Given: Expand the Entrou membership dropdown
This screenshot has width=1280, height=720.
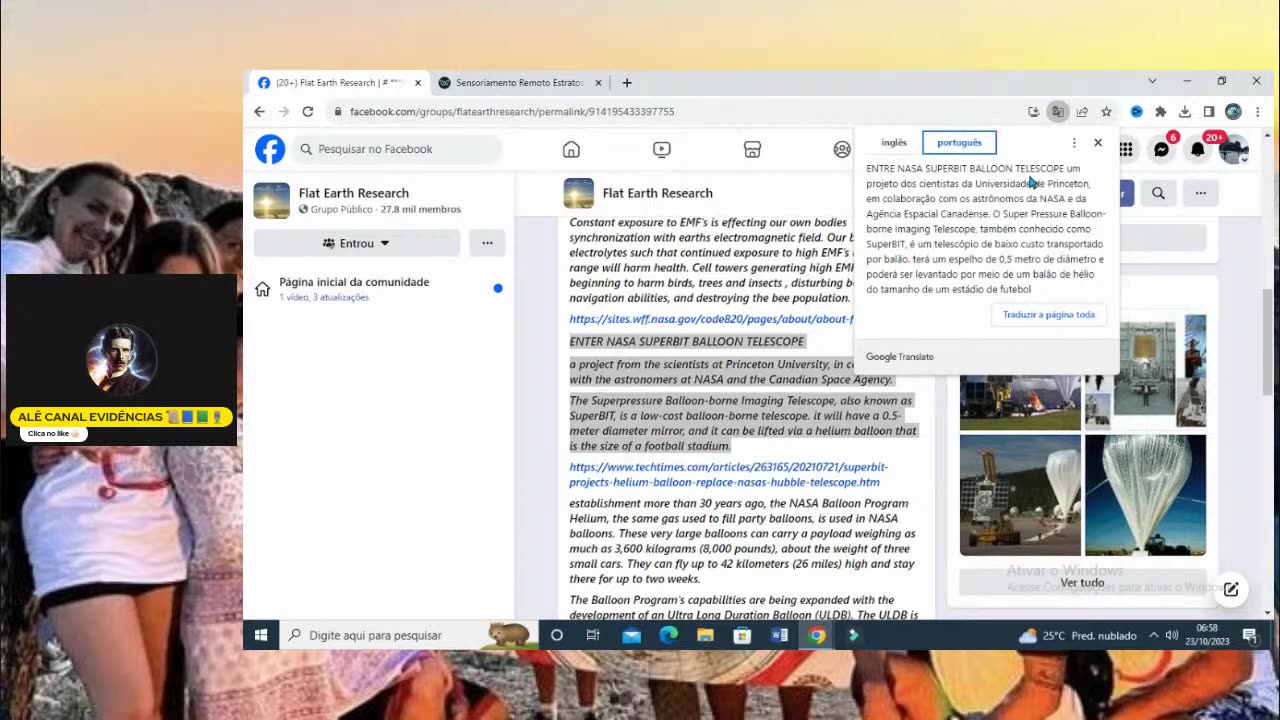Looking at the screenshot, I should click(x=356, y=243).
